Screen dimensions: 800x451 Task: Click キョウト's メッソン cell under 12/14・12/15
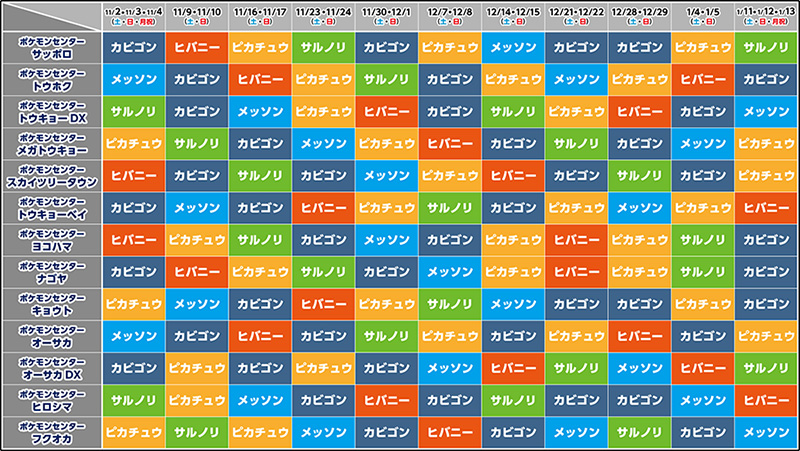coord(513,304)
